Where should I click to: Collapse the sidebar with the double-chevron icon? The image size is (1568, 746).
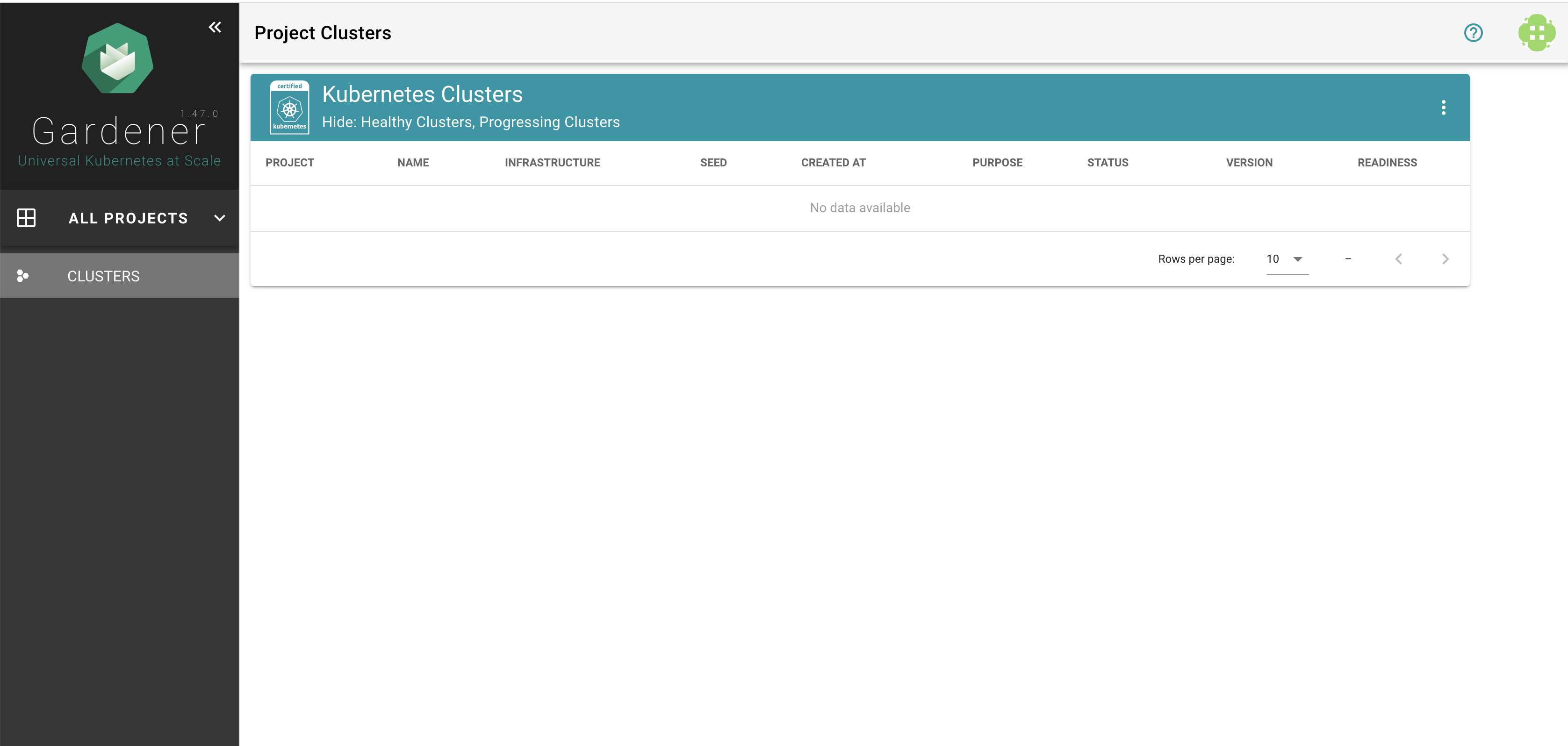point(214,27)
